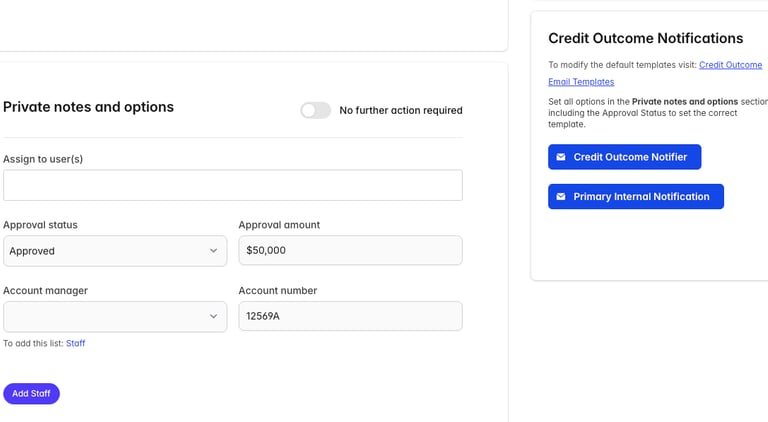The height and width of the screenshot is (422, 768).
Task: Toggle the No further action required switch
Action: pyautogui.click(x=315, y=110)
